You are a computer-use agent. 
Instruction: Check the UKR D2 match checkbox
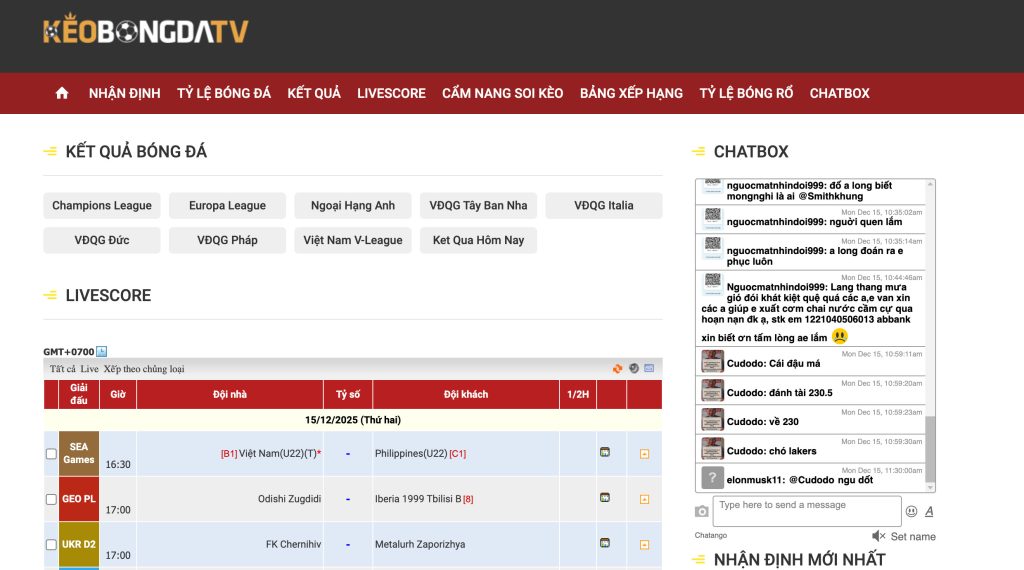[x=51, y=545]
